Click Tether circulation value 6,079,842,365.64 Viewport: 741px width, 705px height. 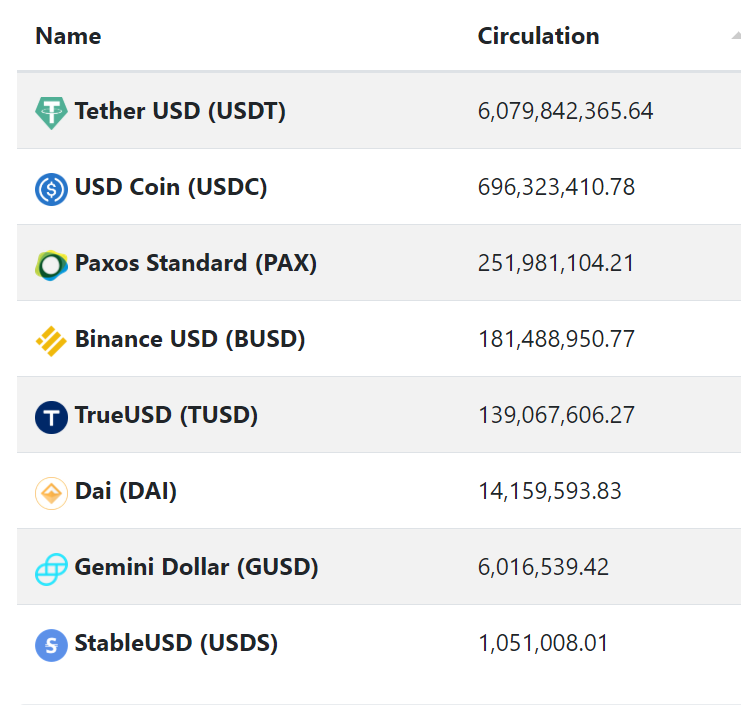coord(565,111)
